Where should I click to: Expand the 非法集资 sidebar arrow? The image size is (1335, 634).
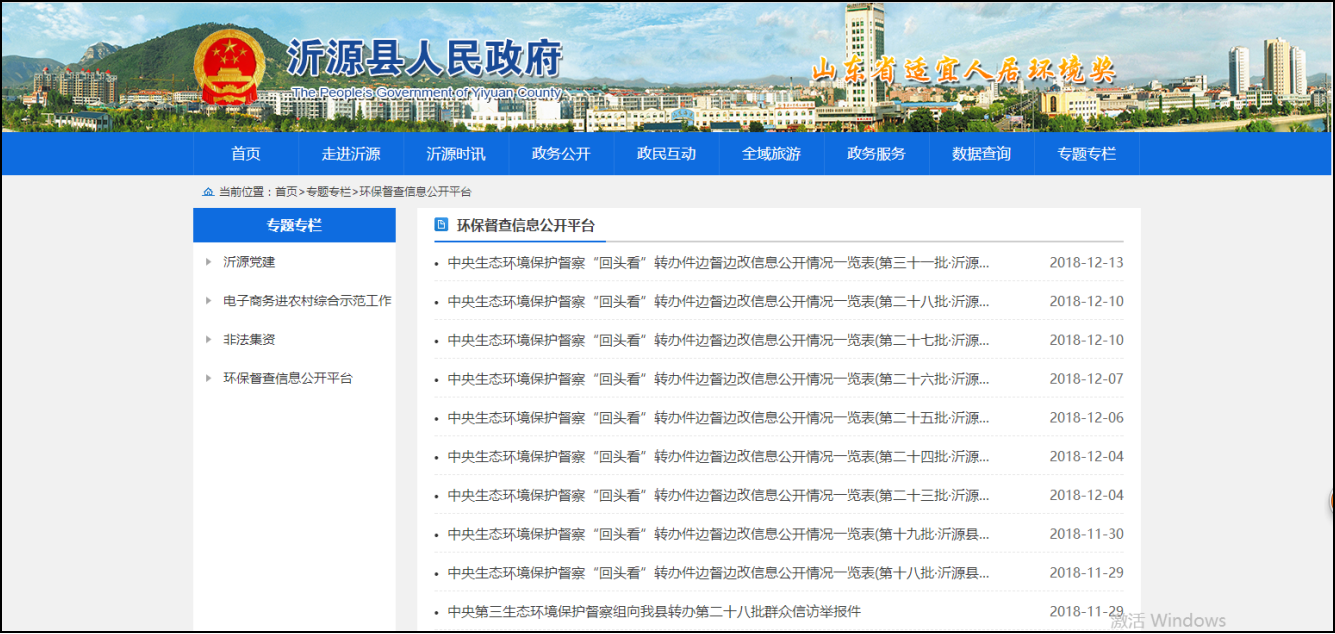click(208, 340)
